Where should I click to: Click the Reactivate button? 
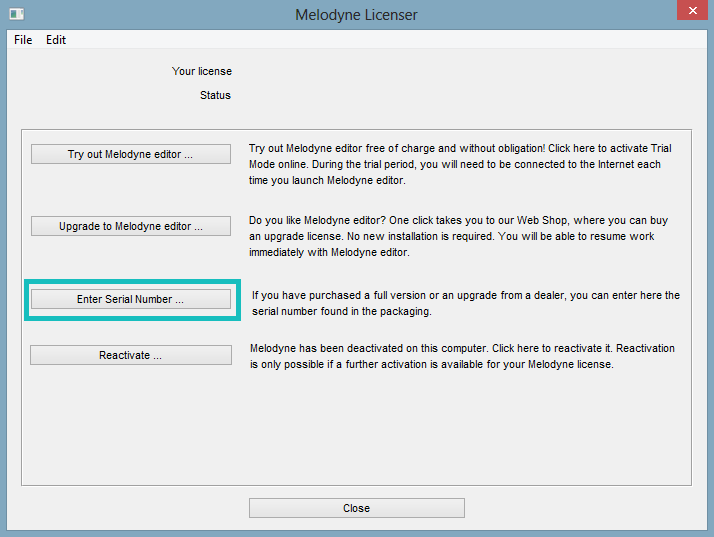131,355
